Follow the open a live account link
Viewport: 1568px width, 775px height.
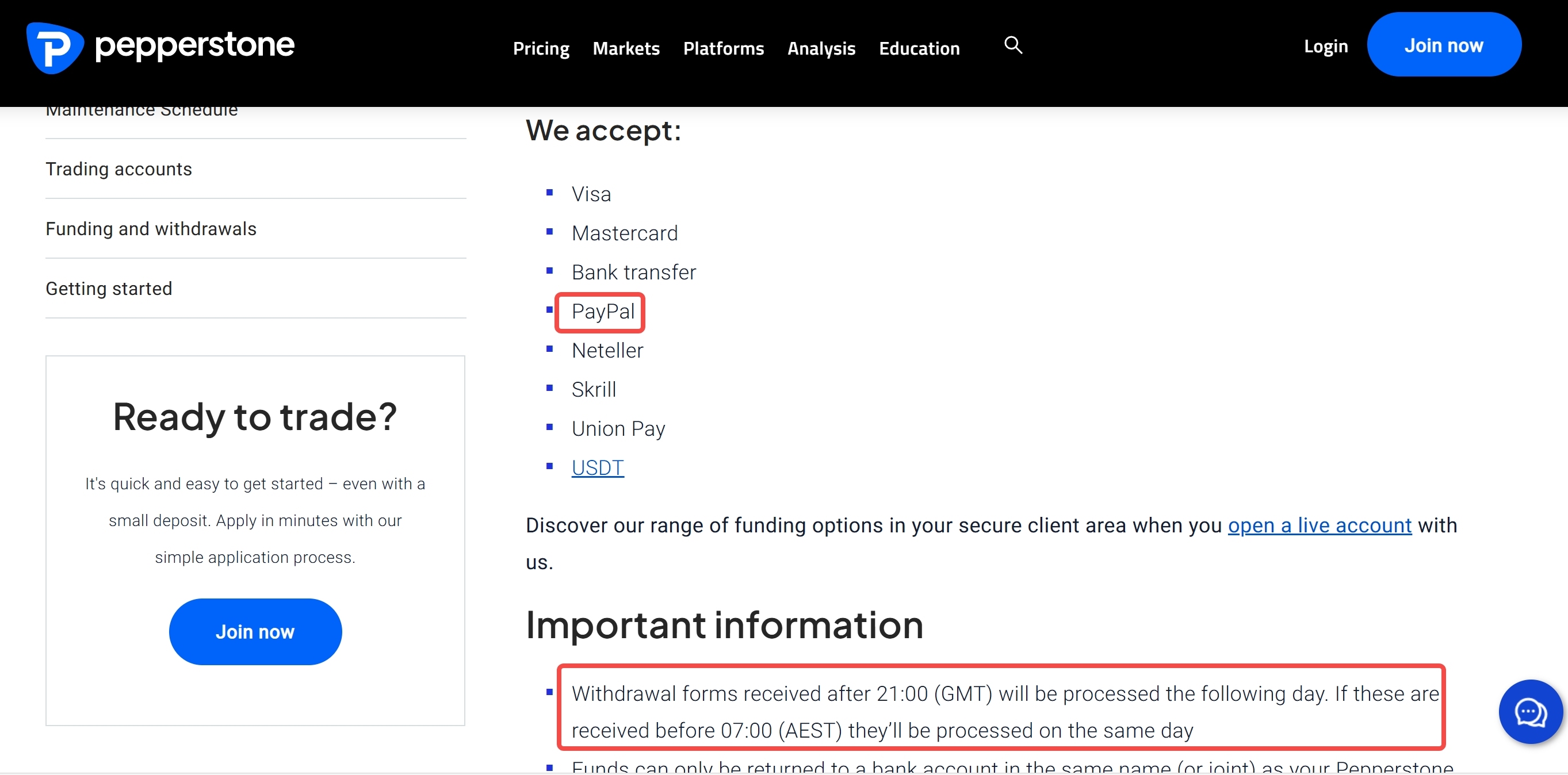pyautogui.click(x=1320, y=525)
